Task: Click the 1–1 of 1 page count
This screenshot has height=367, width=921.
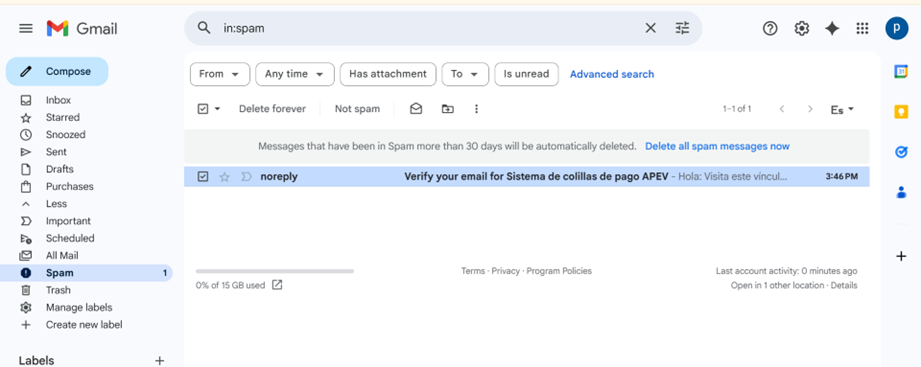Action: (x=737, y=109)
